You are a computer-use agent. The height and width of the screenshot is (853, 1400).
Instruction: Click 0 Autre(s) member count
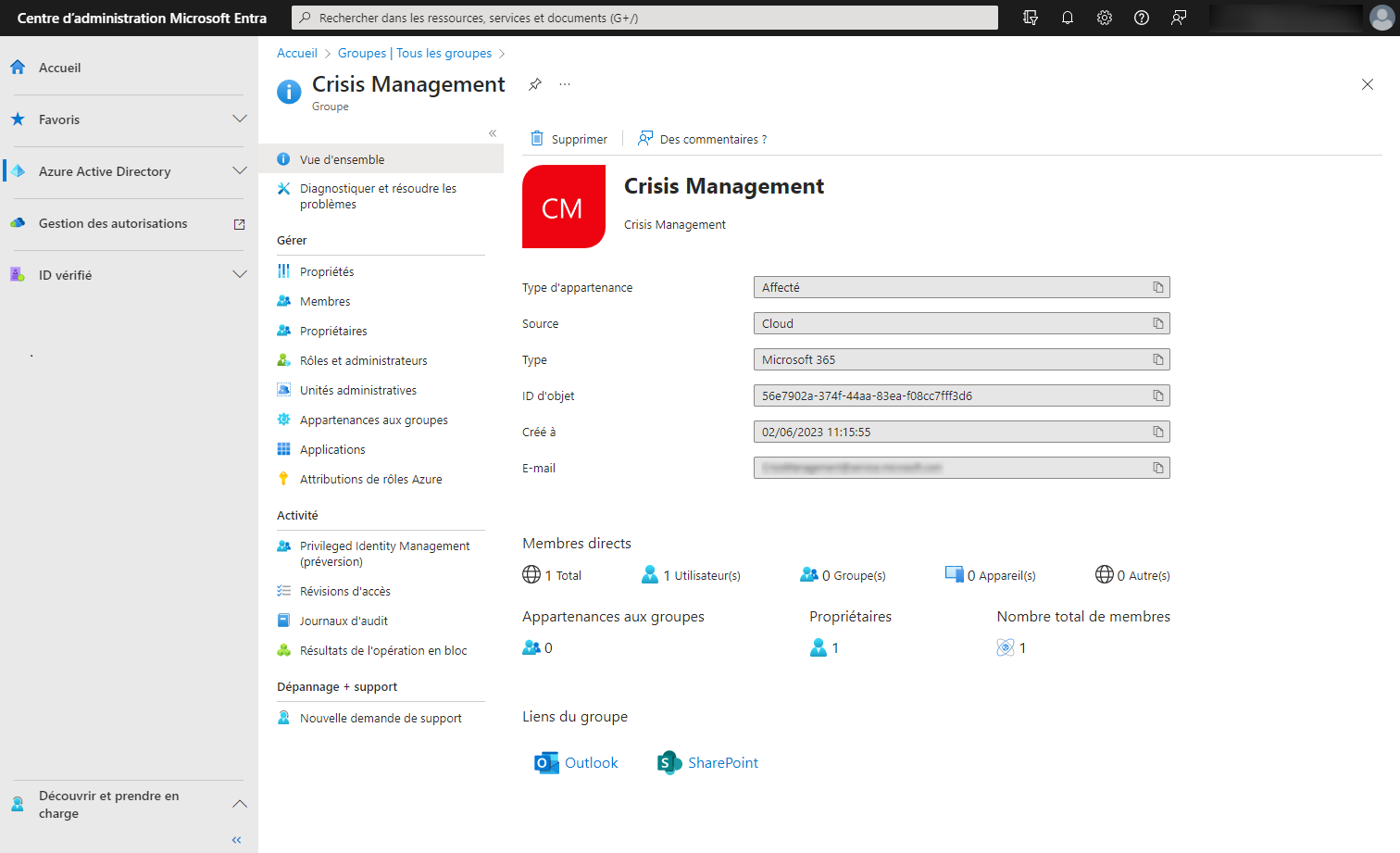pyautogui.click(x=1132, y=575)
